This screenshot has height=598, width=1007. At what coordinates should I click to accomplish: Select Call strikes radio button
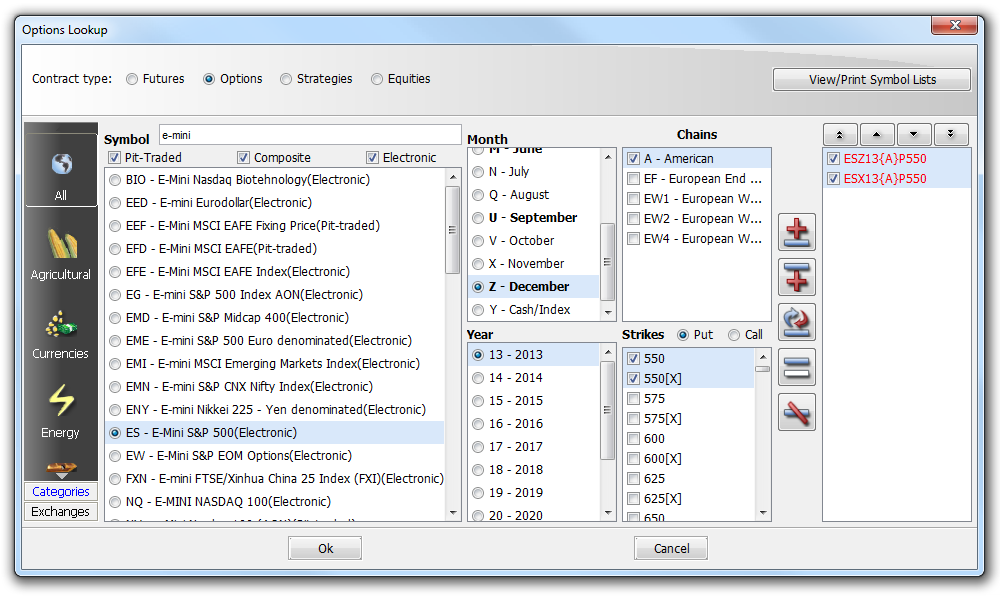[x=734, y=335]
